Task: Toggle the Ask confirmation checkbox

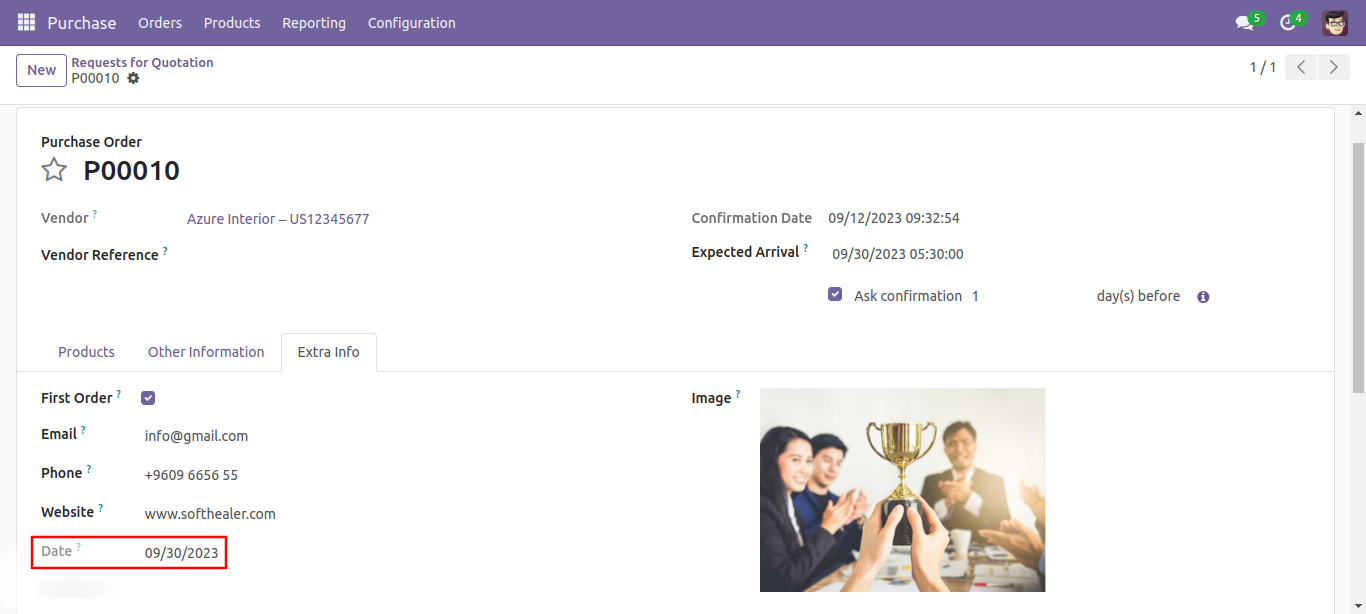Action: [x=835, y=295]
